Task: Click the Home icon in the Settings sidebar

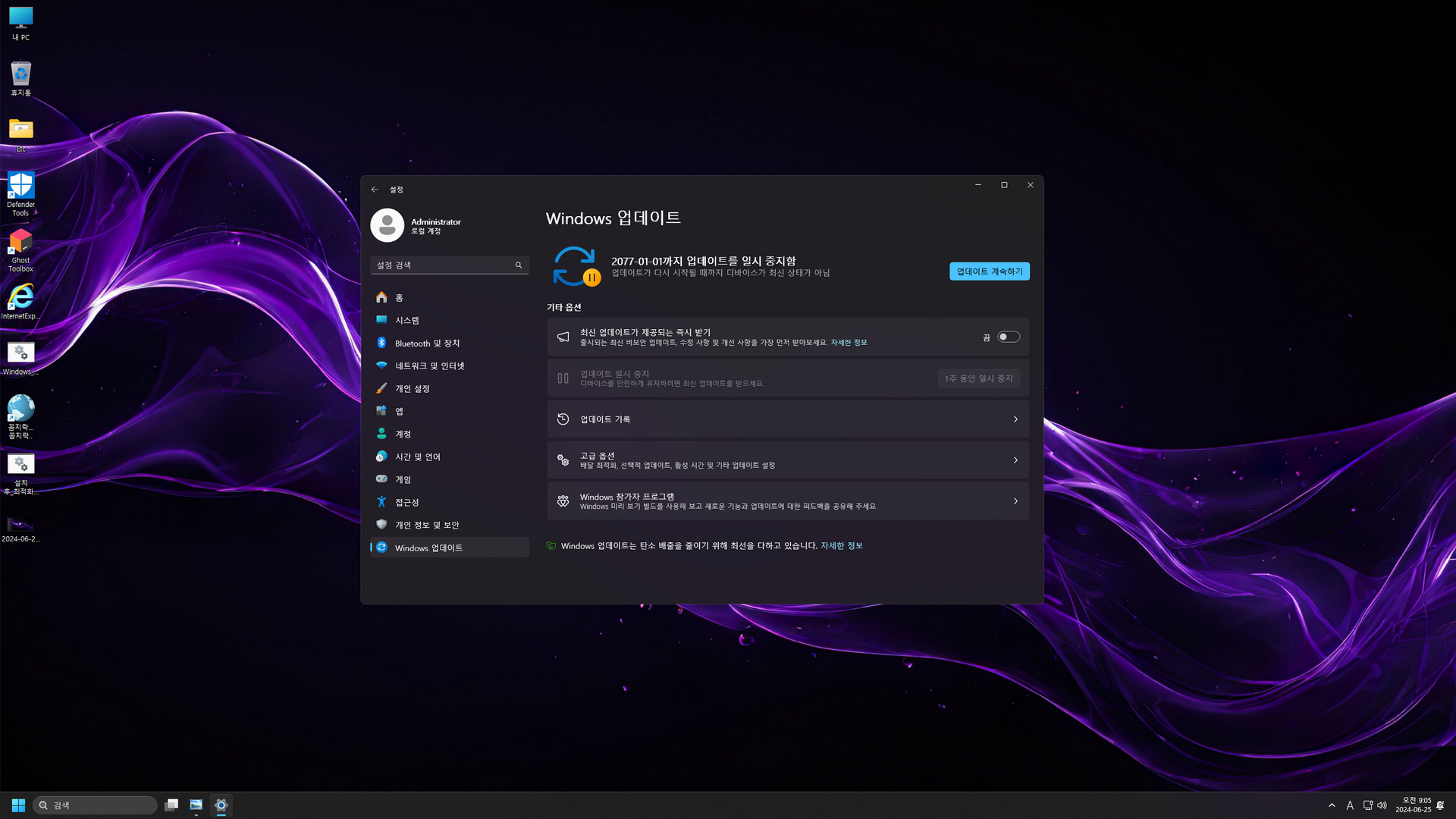Action: 381,297
